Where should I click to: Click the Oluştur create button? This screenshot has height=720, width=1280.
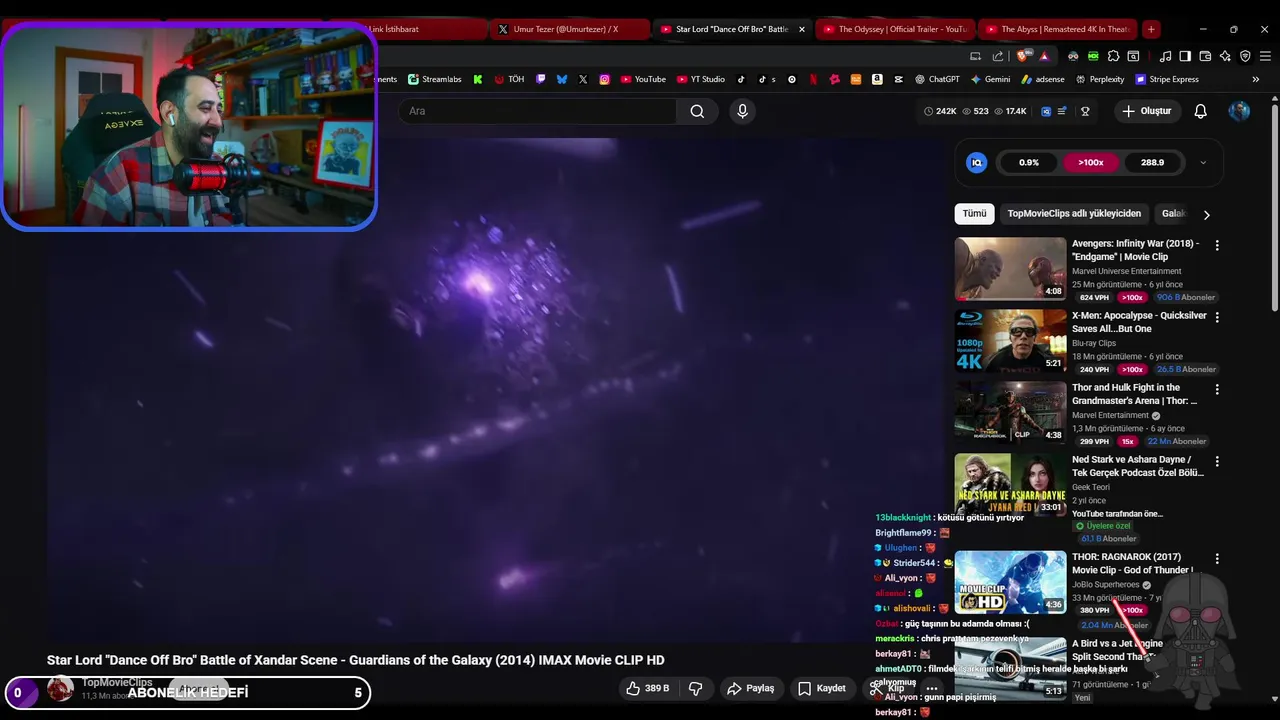(1146, 111)
